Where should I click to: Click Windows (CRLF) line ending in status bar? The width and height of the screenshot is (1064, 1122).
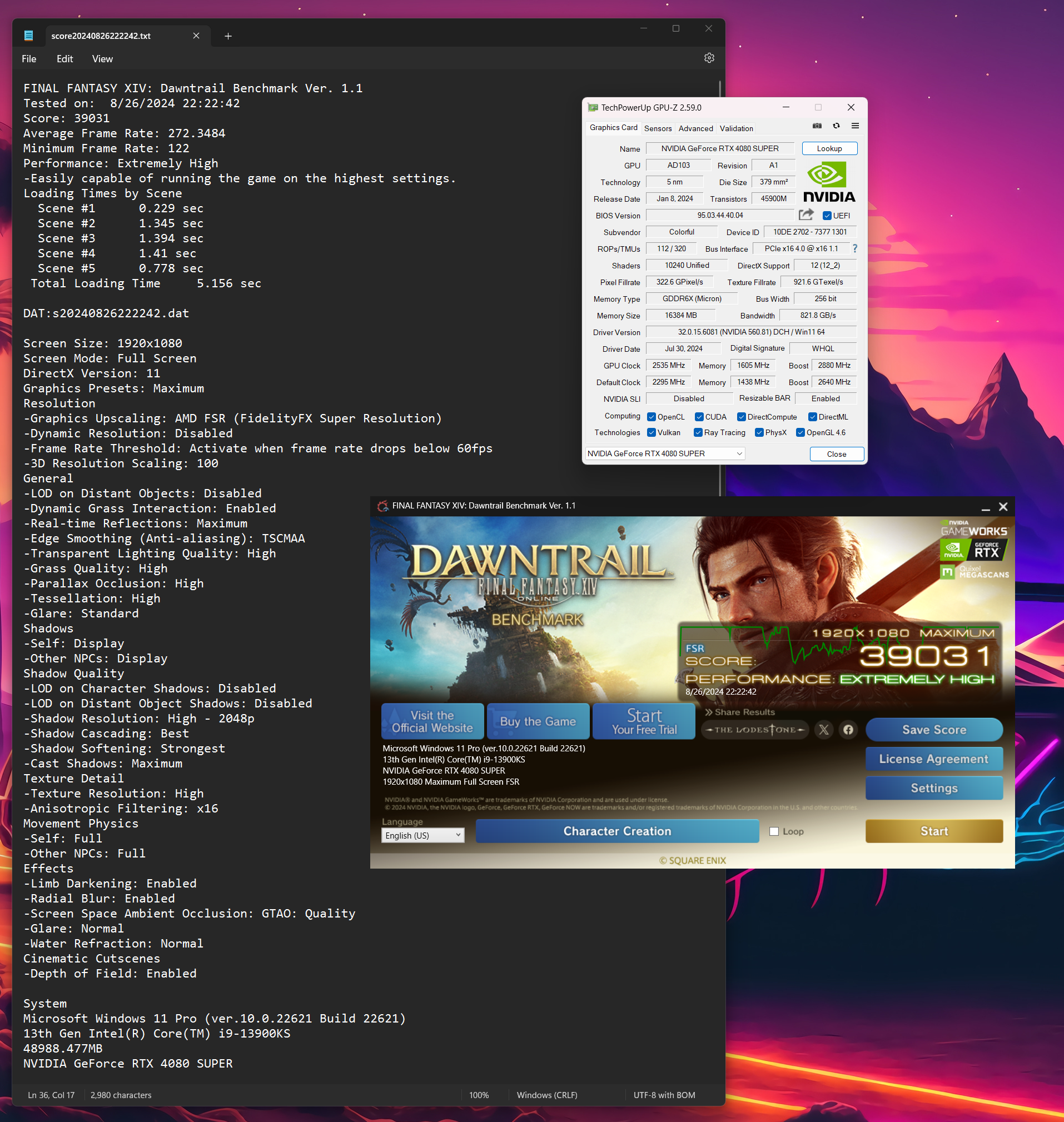pyautogui.click(x=547, y=1095)
